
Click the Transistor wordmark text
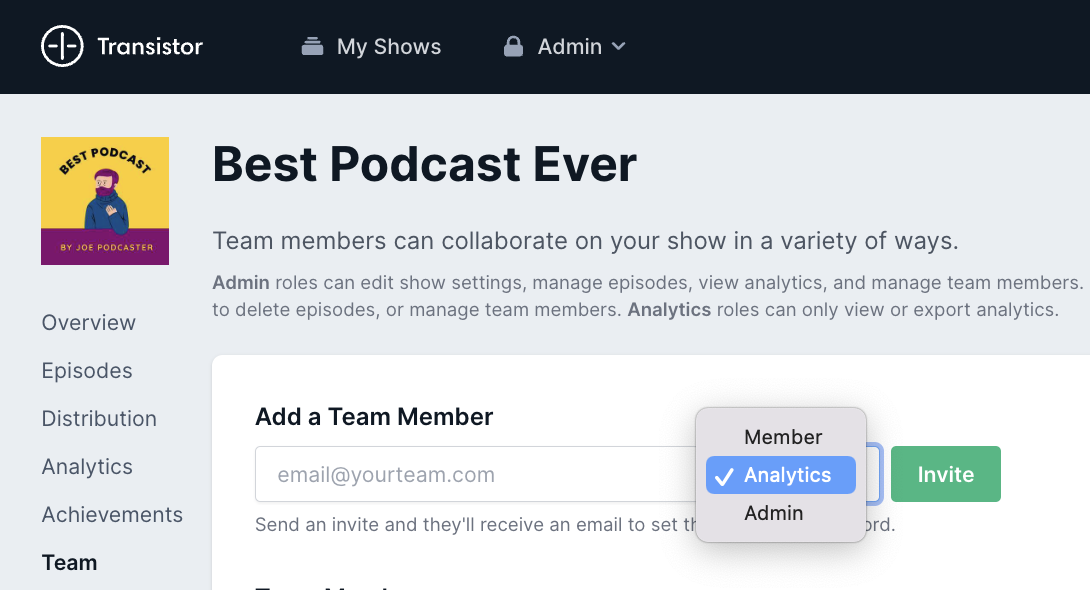[x=150, y=46]
